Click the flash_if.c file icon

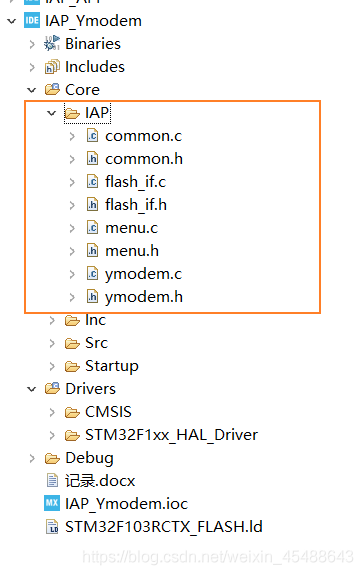coord(92,182)
